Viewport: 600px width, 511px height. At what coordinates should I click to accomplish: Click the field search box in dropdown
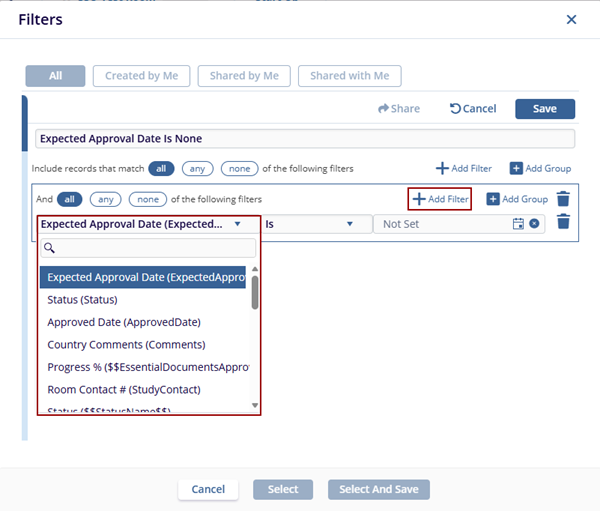point(148,248)
